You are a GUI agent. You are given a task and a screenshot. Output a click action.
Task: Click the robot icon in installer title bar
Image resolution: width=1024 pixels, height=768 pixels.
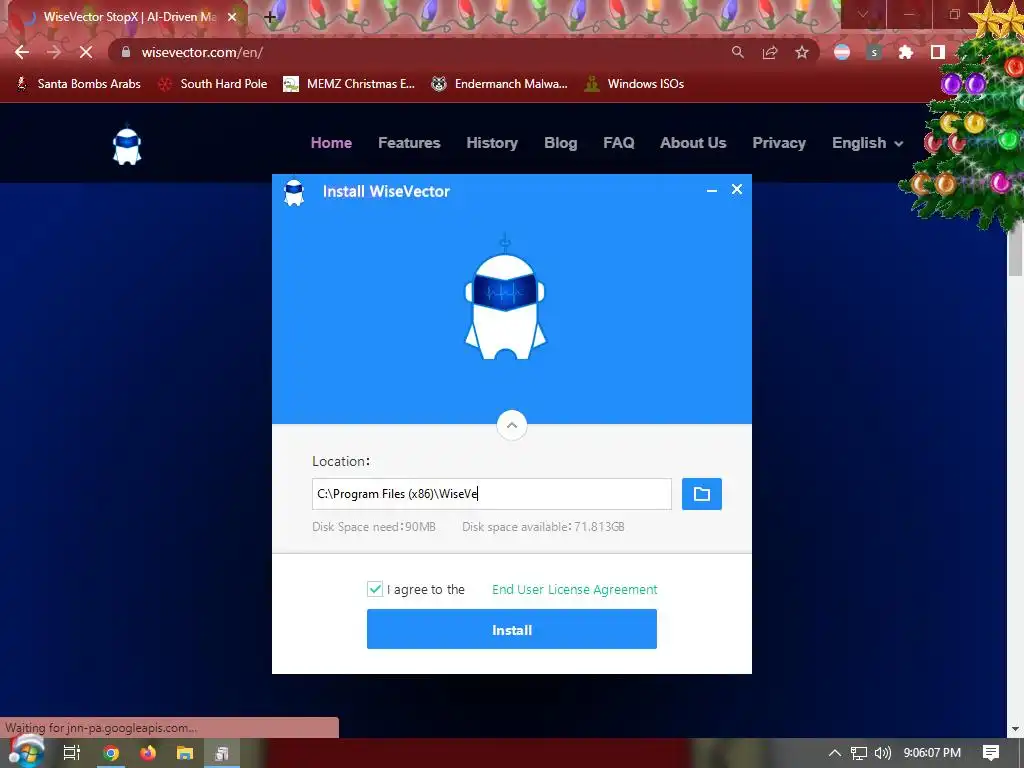click(294, 193)
